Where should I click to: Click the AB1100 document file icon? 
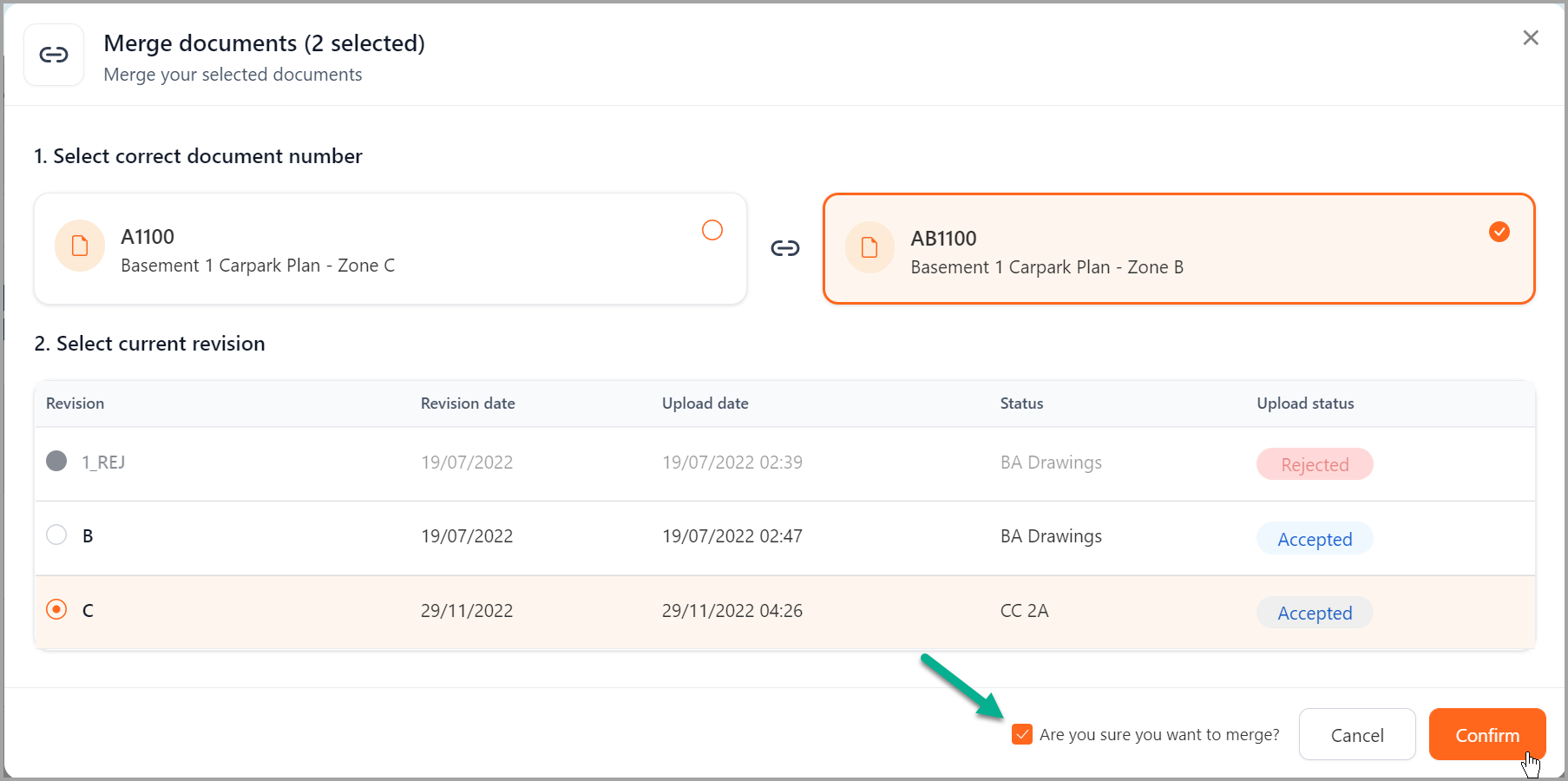[869, 248]
